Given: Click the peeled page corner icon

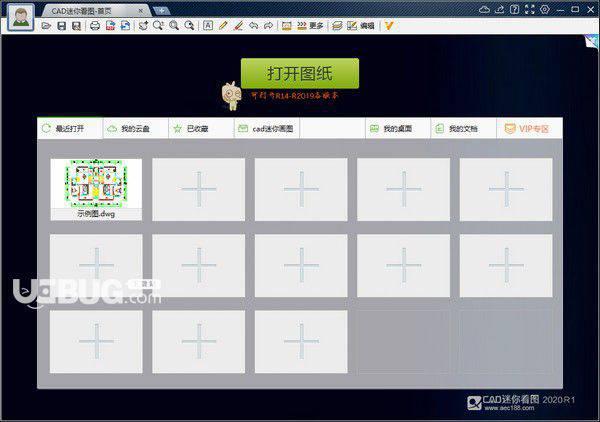Looking at the screenshot, I should click(x=592, y=41).
